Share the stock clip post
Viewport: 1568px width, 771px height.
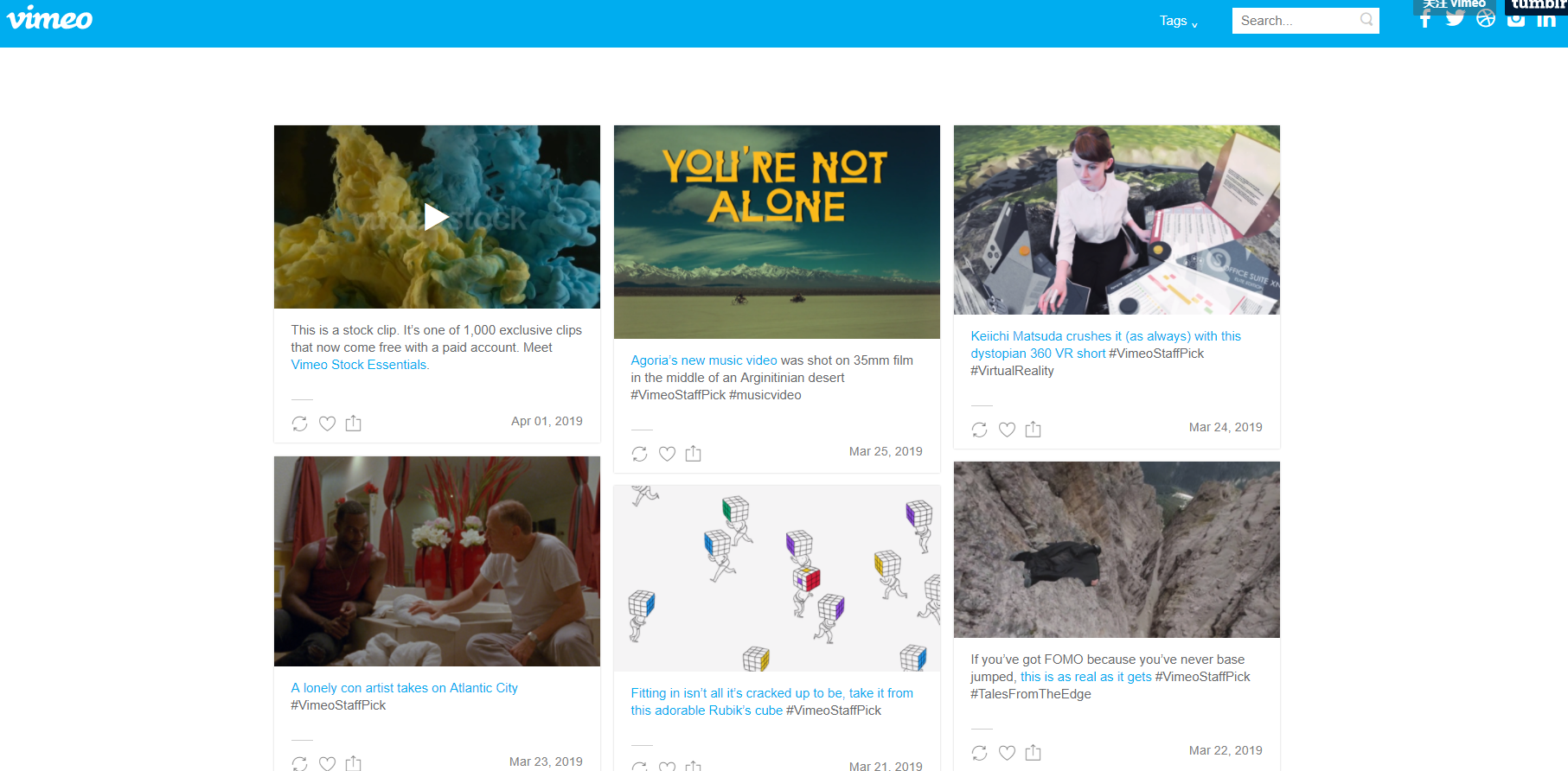coord(354,424)
